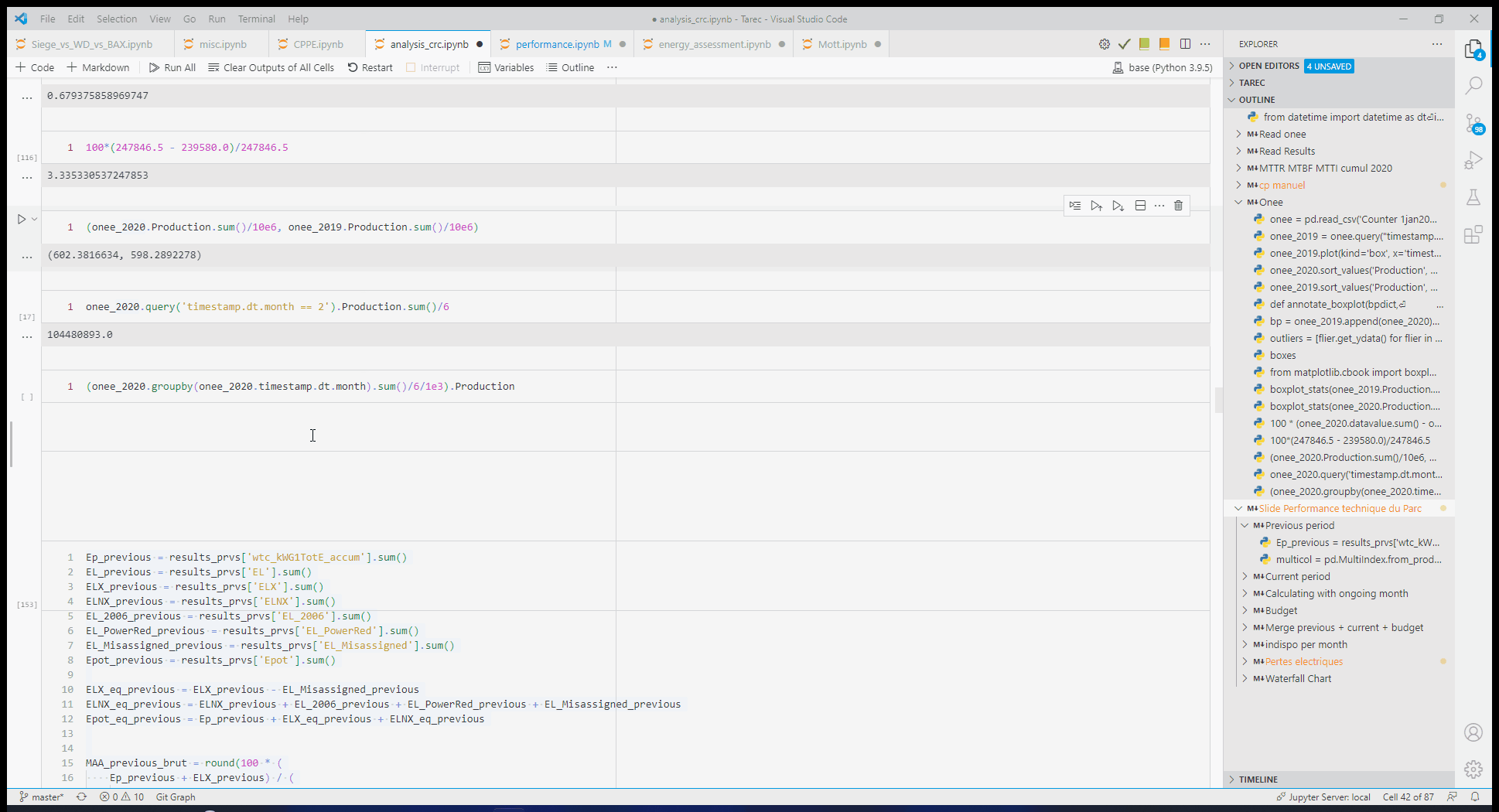This screenshot has width=1499, height=812.
Task: Open the Manage gear in activity bar
Action: [x=1473, y=769]
